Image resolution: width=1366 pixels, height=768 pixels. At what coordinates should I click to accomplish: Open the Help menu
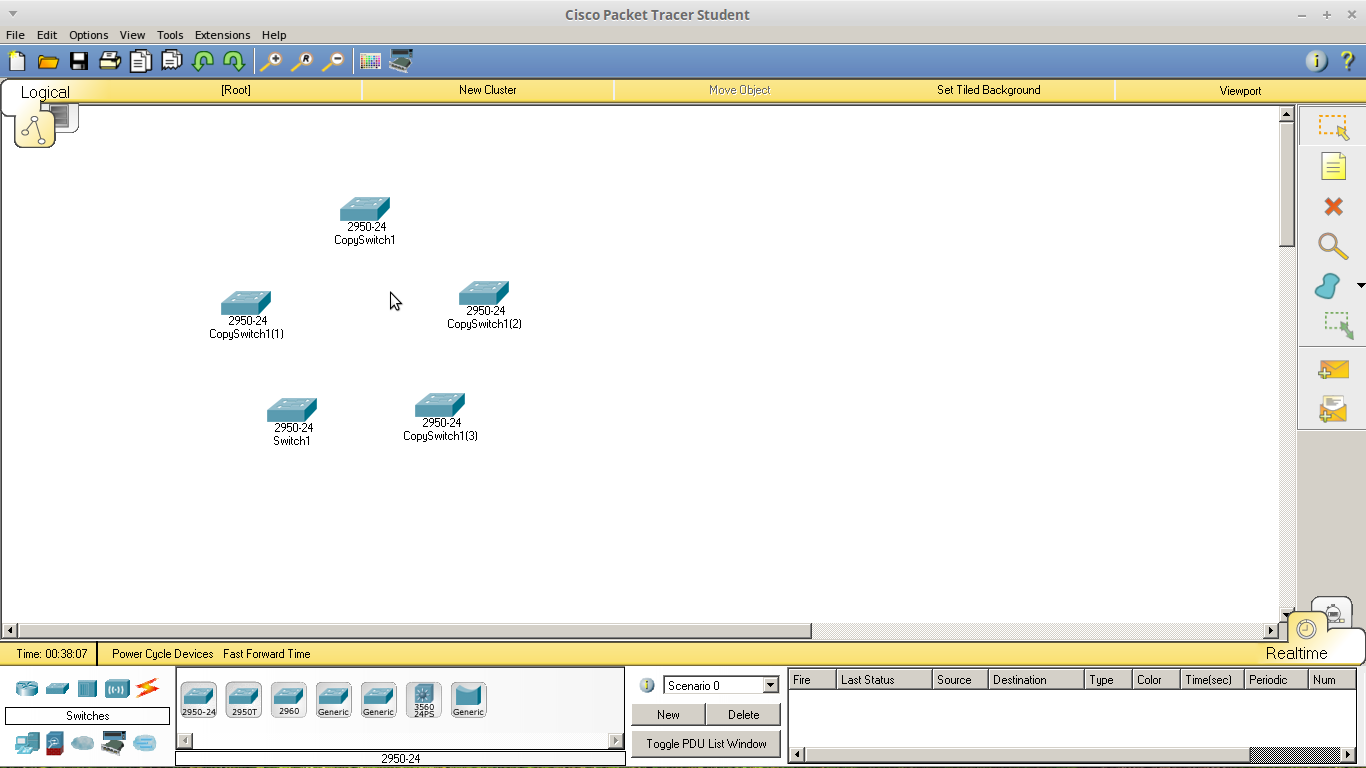click(273, 34)
